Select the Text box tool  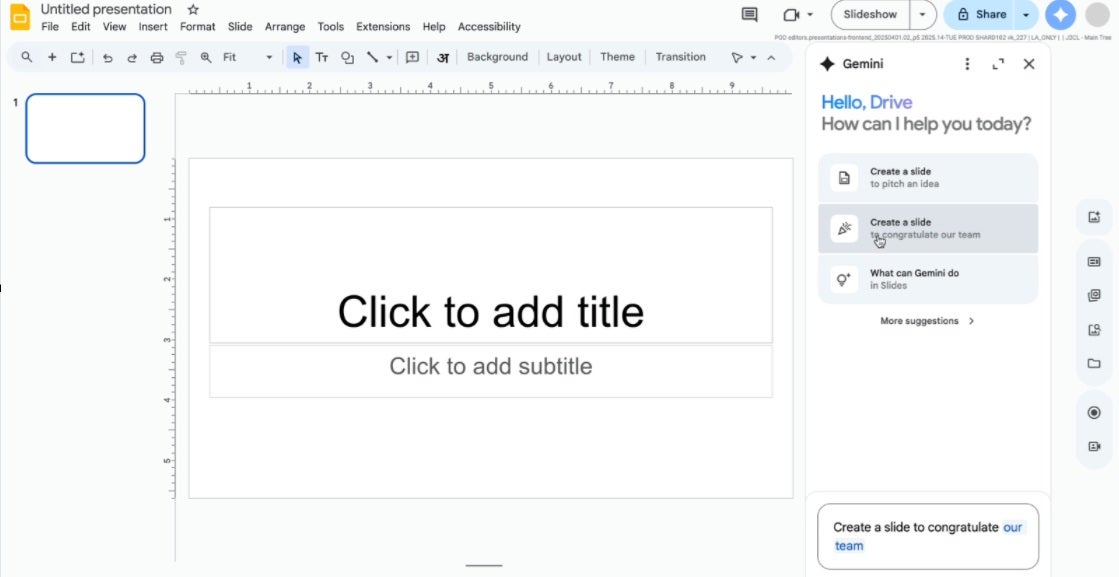click(x=322, y=58)
